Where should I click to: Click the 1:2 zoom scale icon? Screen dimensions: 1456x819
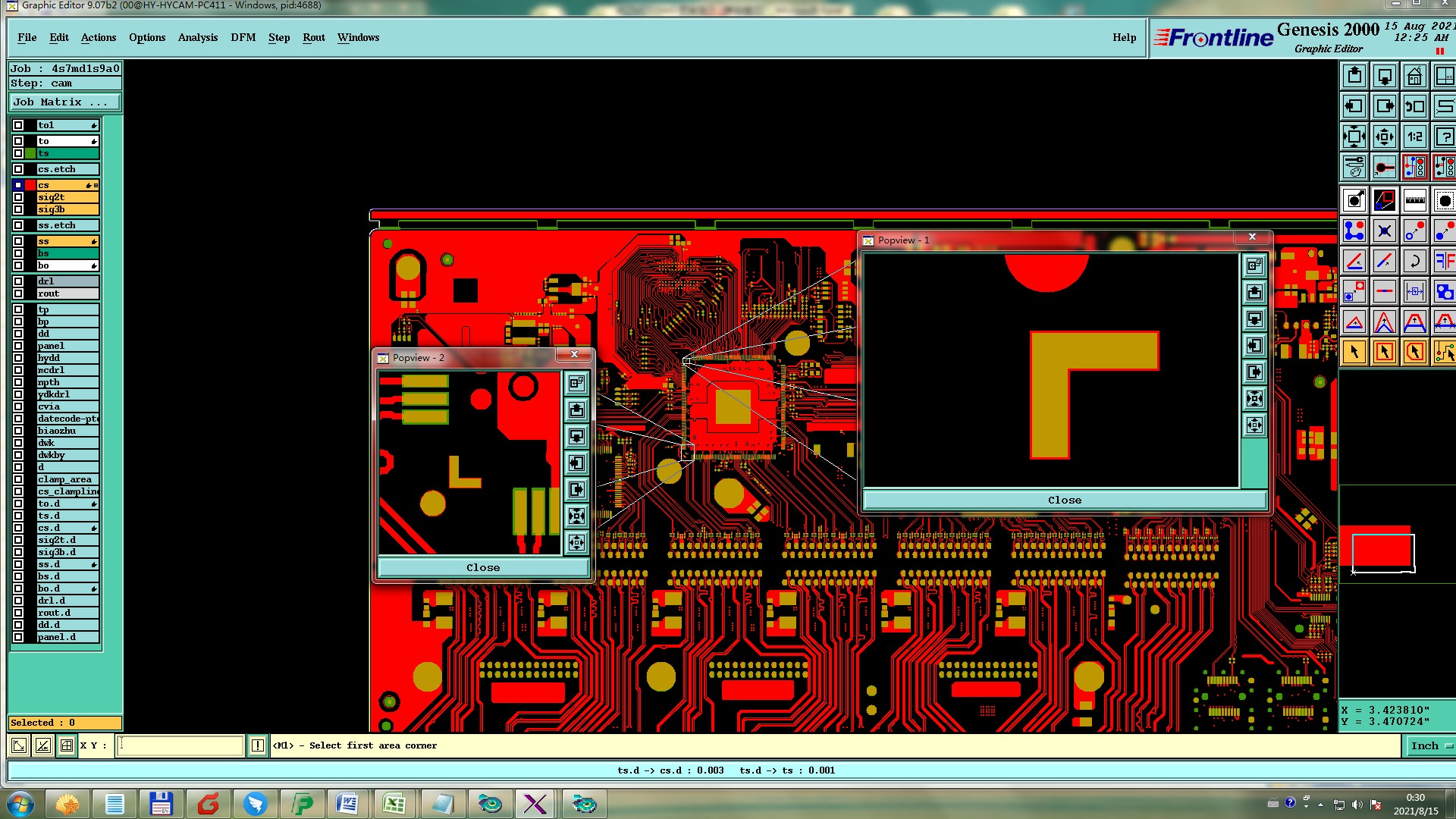point(1414,136)
